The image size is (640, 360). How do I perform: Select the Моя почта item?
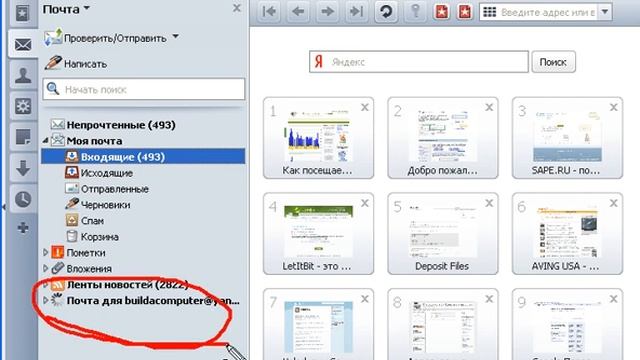point(87,140)
